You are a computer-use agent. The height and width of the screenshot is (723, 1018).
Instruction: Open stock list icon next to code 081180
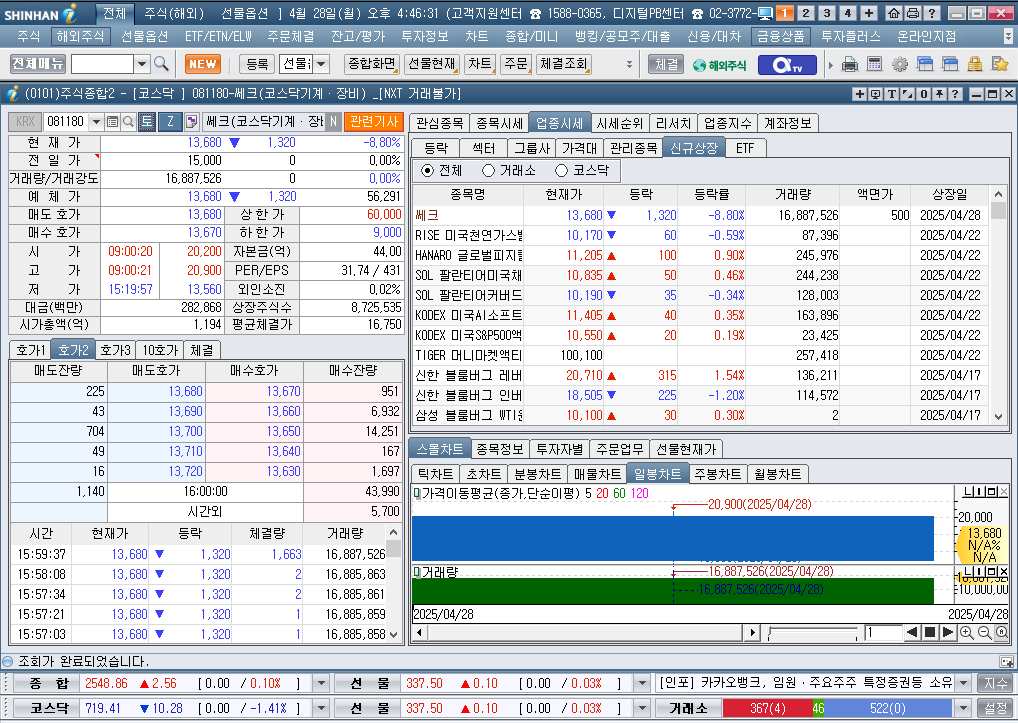pyautogui.click(x=112, y=121)
